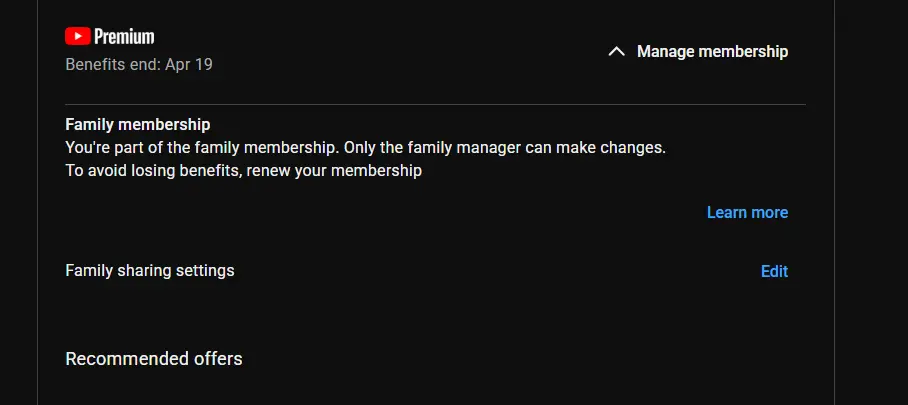The height and width of the screenshot is (405, 908).
Task: Click the word 'offers' in Recommended offers
Action: 217,359
